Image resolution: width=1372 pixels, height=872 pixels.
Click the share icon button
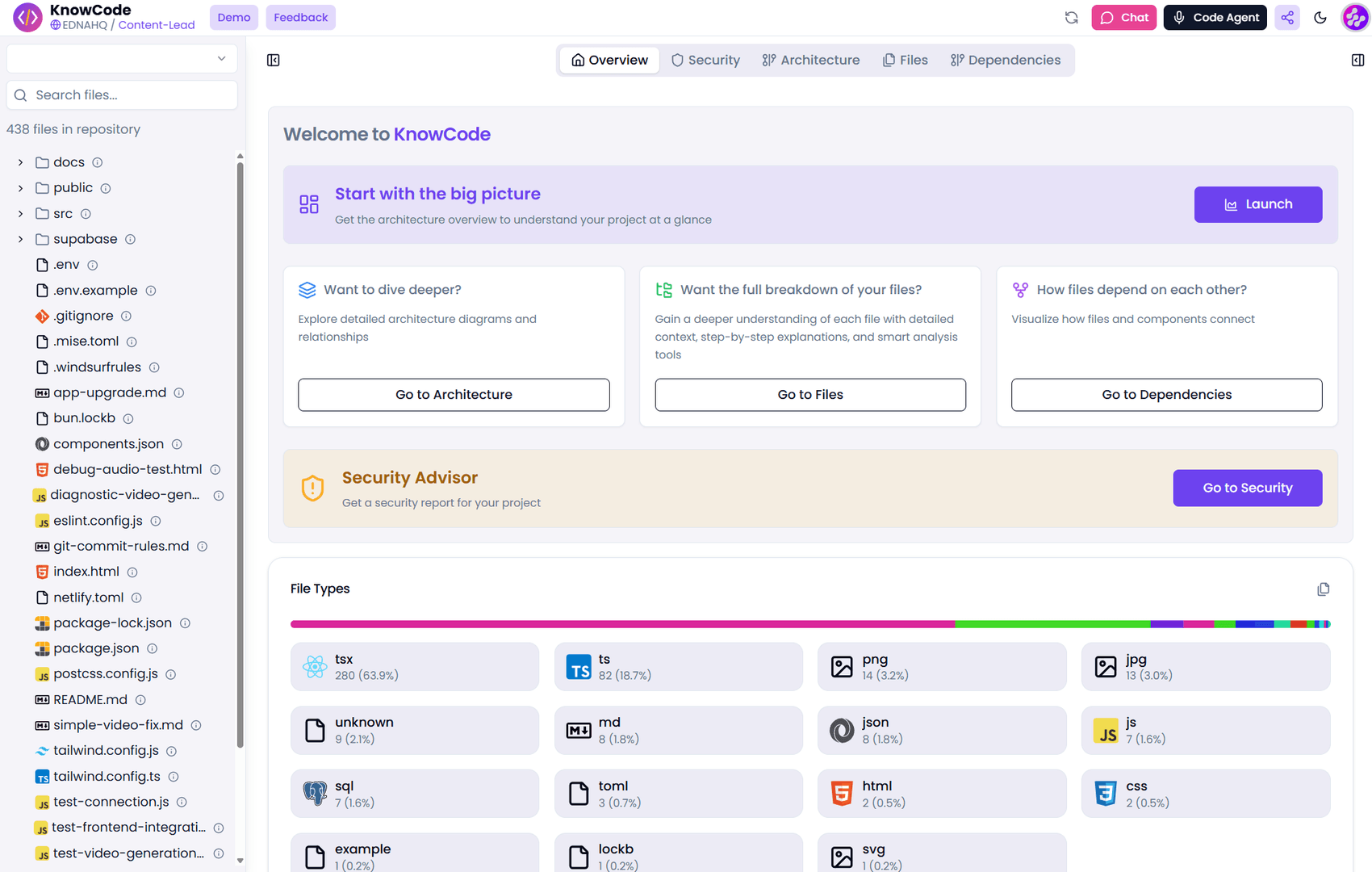pos(1287,18)
